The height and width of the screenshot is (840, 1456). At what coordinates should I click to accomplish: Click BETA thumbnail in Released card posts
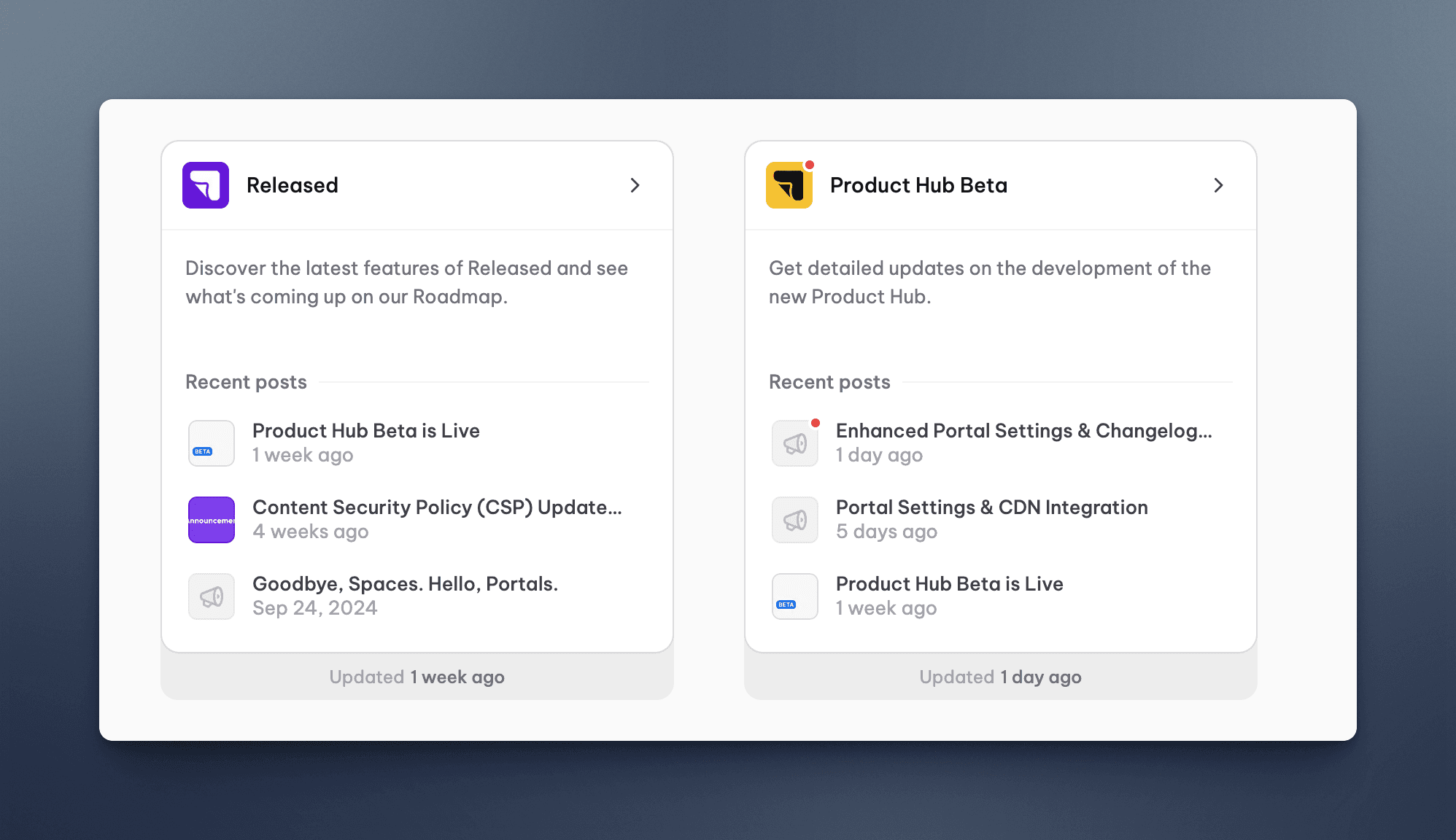[x=212, y=443]
